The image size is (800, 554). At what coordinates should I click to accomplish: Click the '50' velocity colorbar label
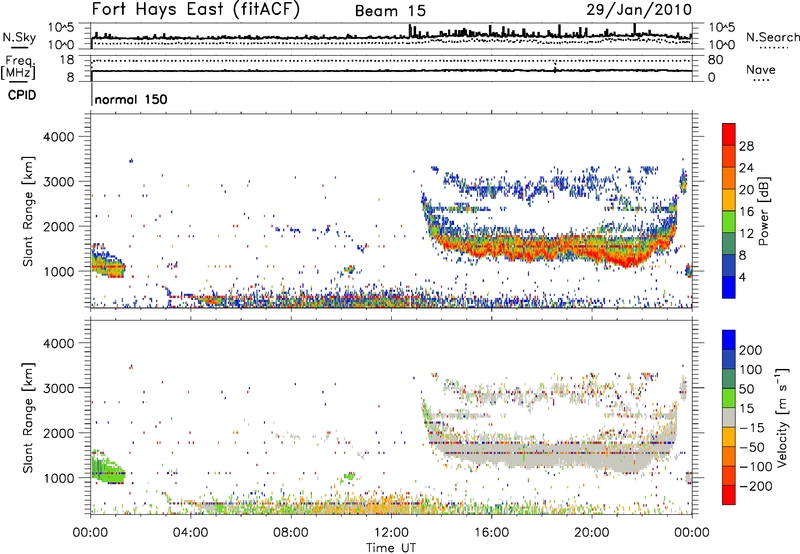[746, 389]
